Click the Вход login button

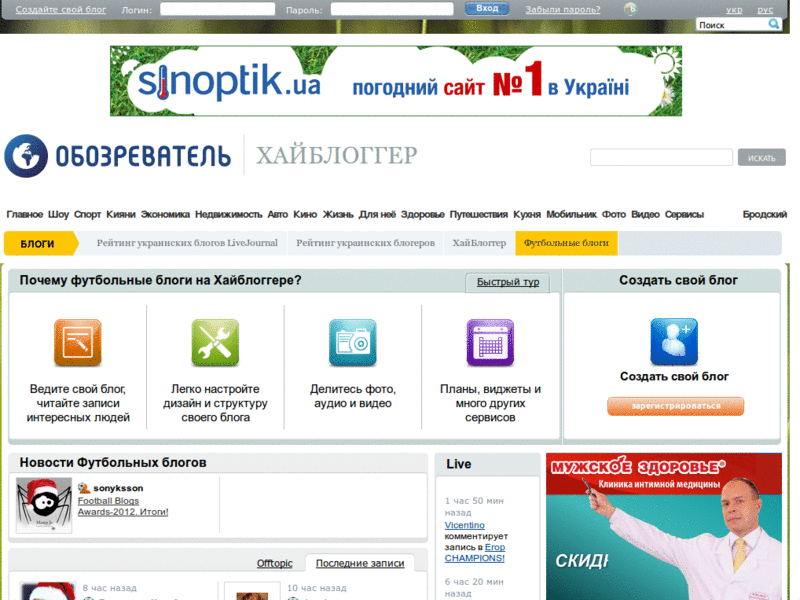click(x=487, y=9)
